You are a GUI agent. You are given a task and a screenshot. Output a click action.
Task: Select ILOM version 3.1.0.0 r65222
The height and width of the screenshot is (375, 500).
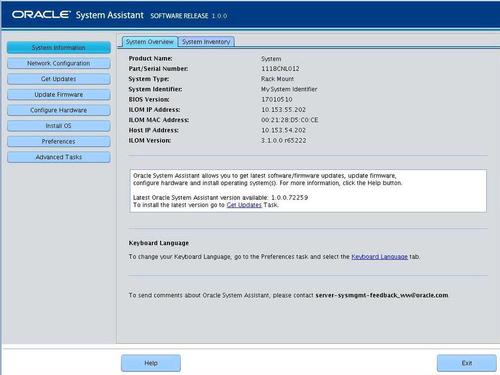pyautogui.click(x=284, y=141)
